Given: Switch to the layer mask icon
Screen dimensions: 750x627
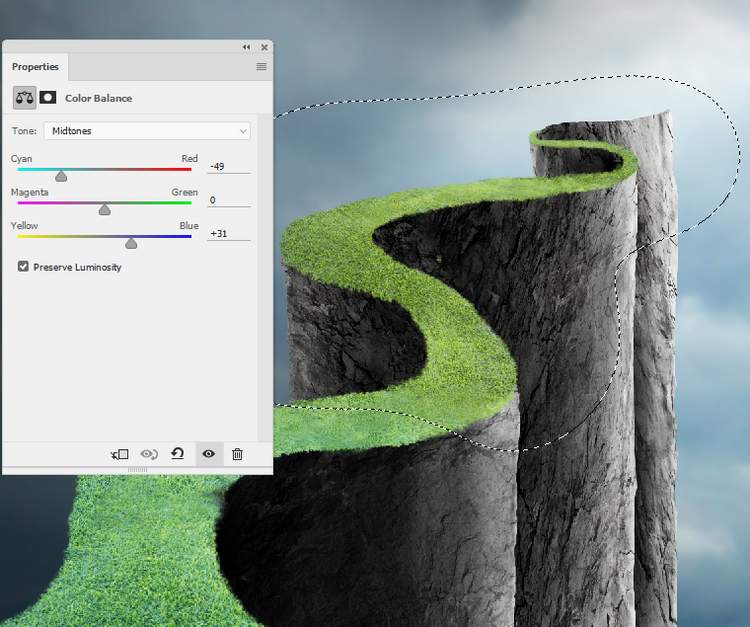Looking at the screenshot, I should pyautogui.click(x=48, y=98).
